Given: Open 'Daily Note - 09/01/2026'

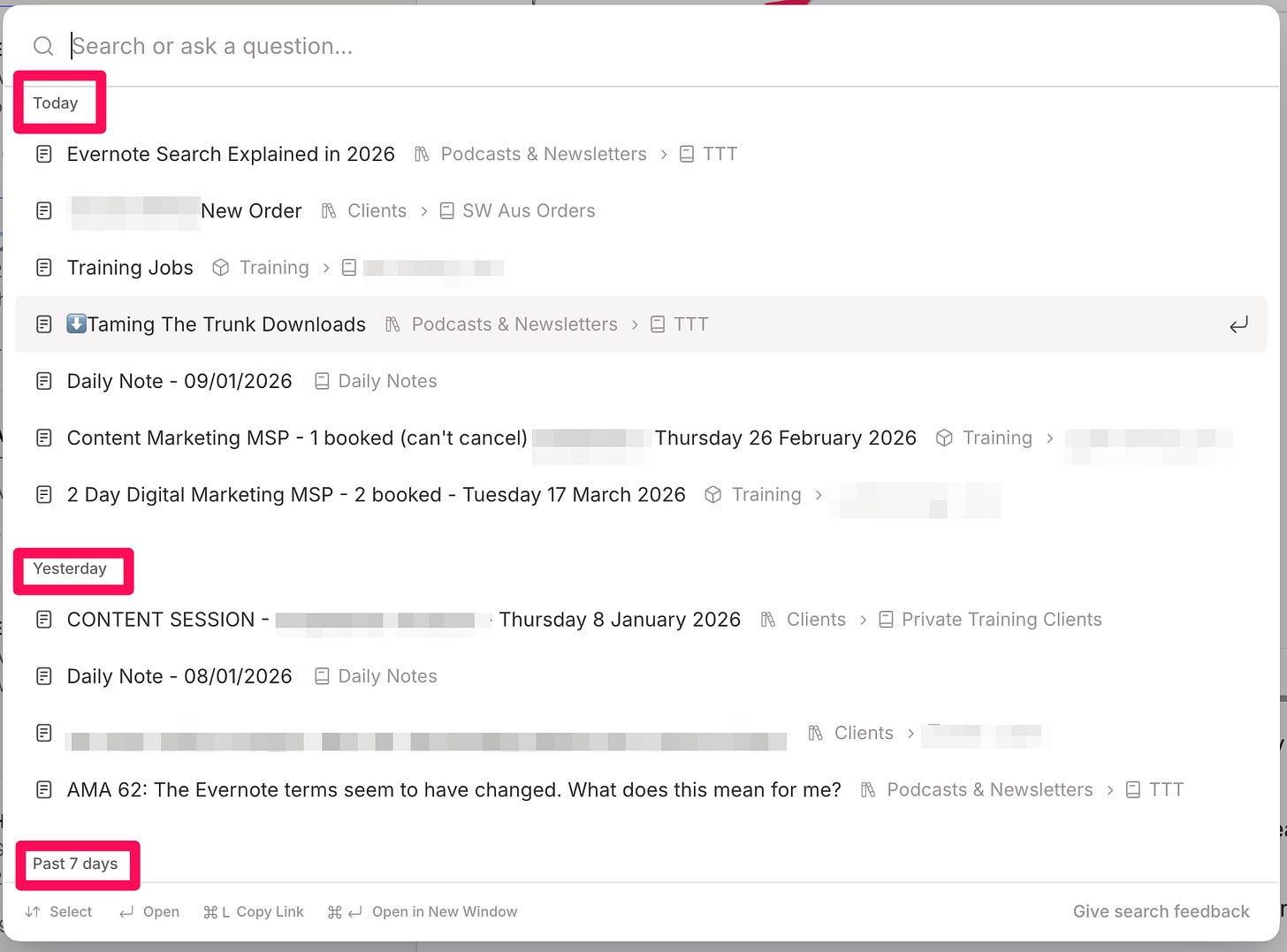Looking at the screenshot, I should pyautogui.click(x=179, y=381).
